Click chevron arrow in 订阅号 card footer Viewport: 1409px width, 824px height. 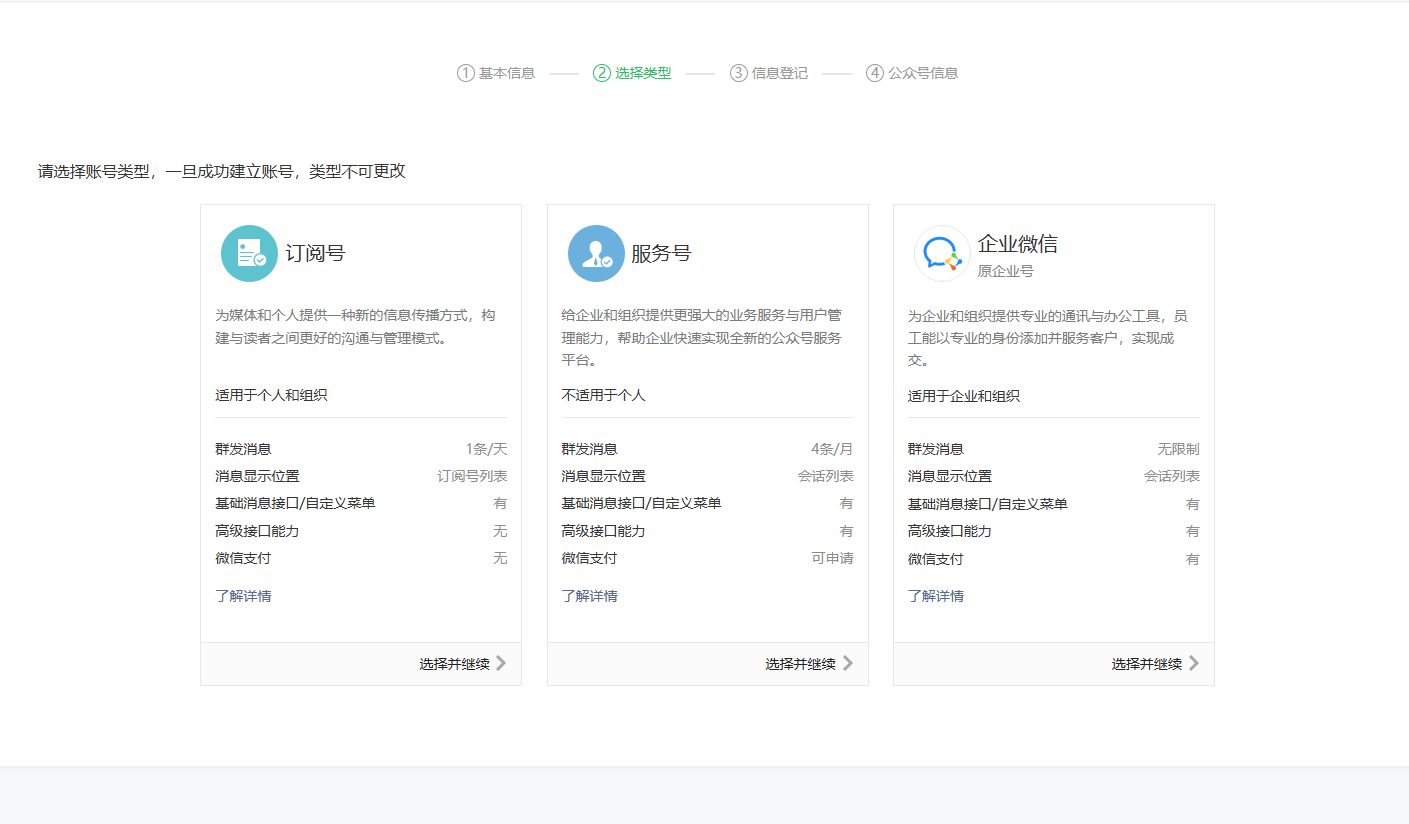tap(501, 663)
